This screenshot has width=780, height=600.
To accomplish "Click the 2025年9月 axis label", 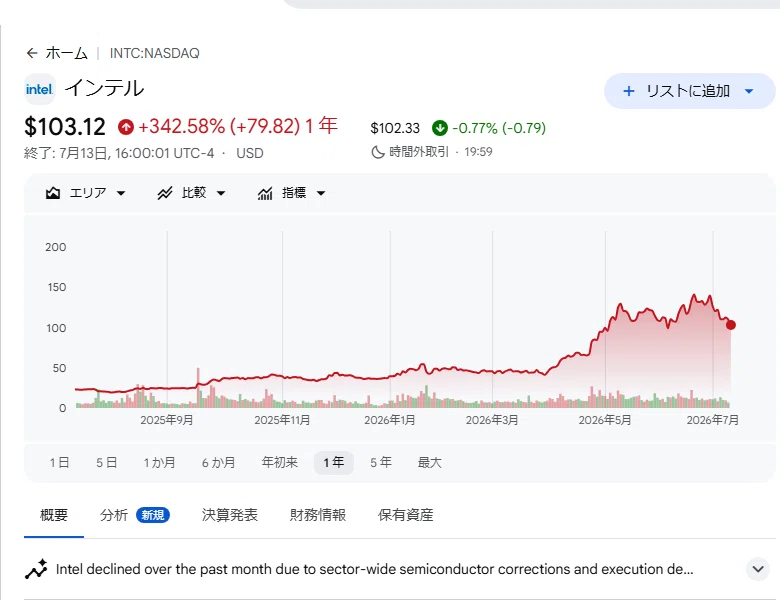I will [x=167, y=420].
